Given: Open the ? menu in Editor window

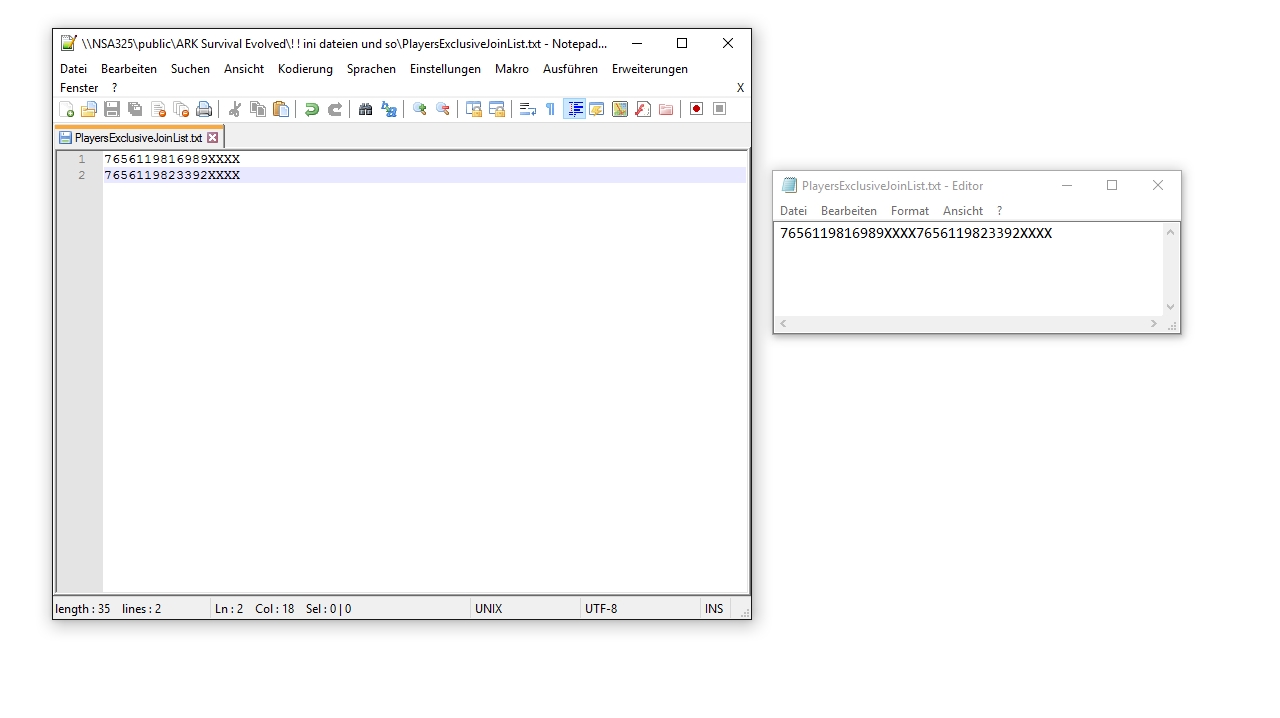Looking at the screenshot, I should (999, 211).
